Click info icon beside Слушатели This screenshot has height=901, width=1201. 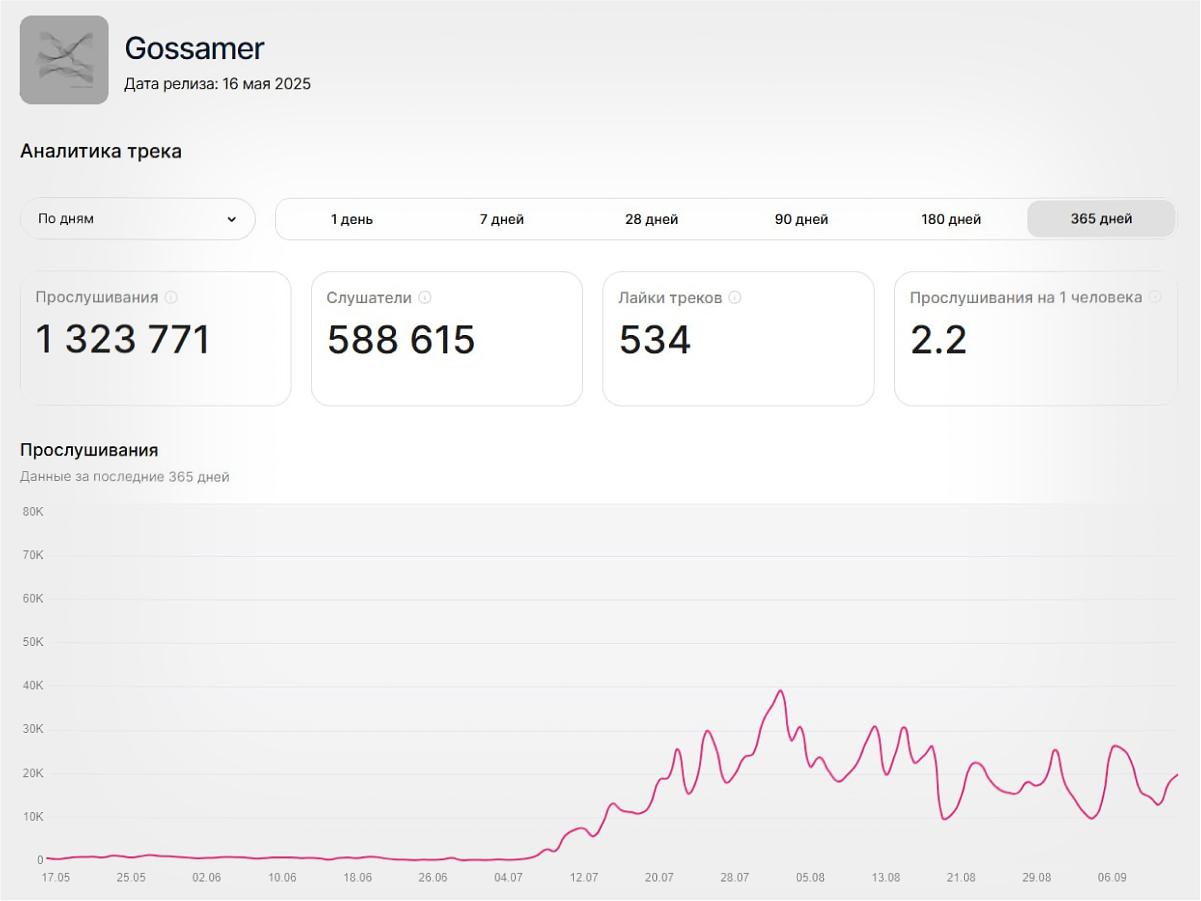click(x=425, y=297)
